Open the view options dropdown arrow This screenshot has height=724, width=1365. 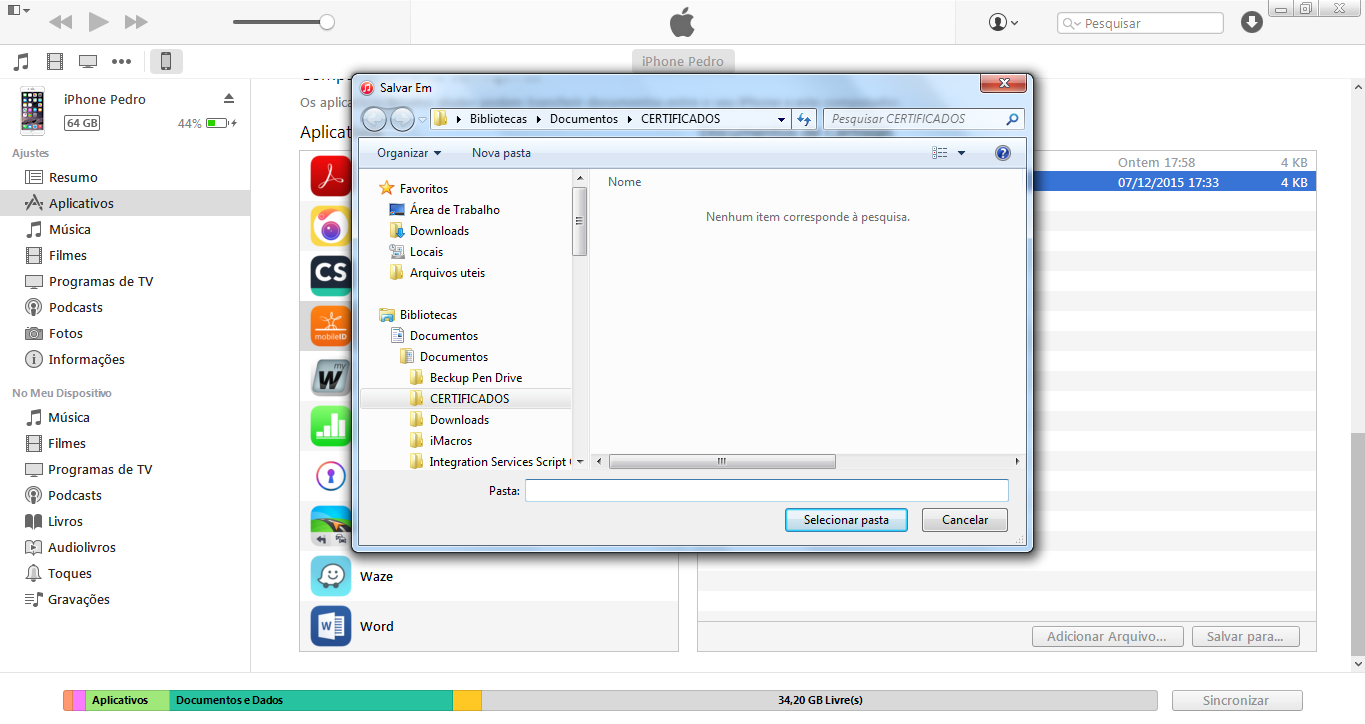coord(961,153)
